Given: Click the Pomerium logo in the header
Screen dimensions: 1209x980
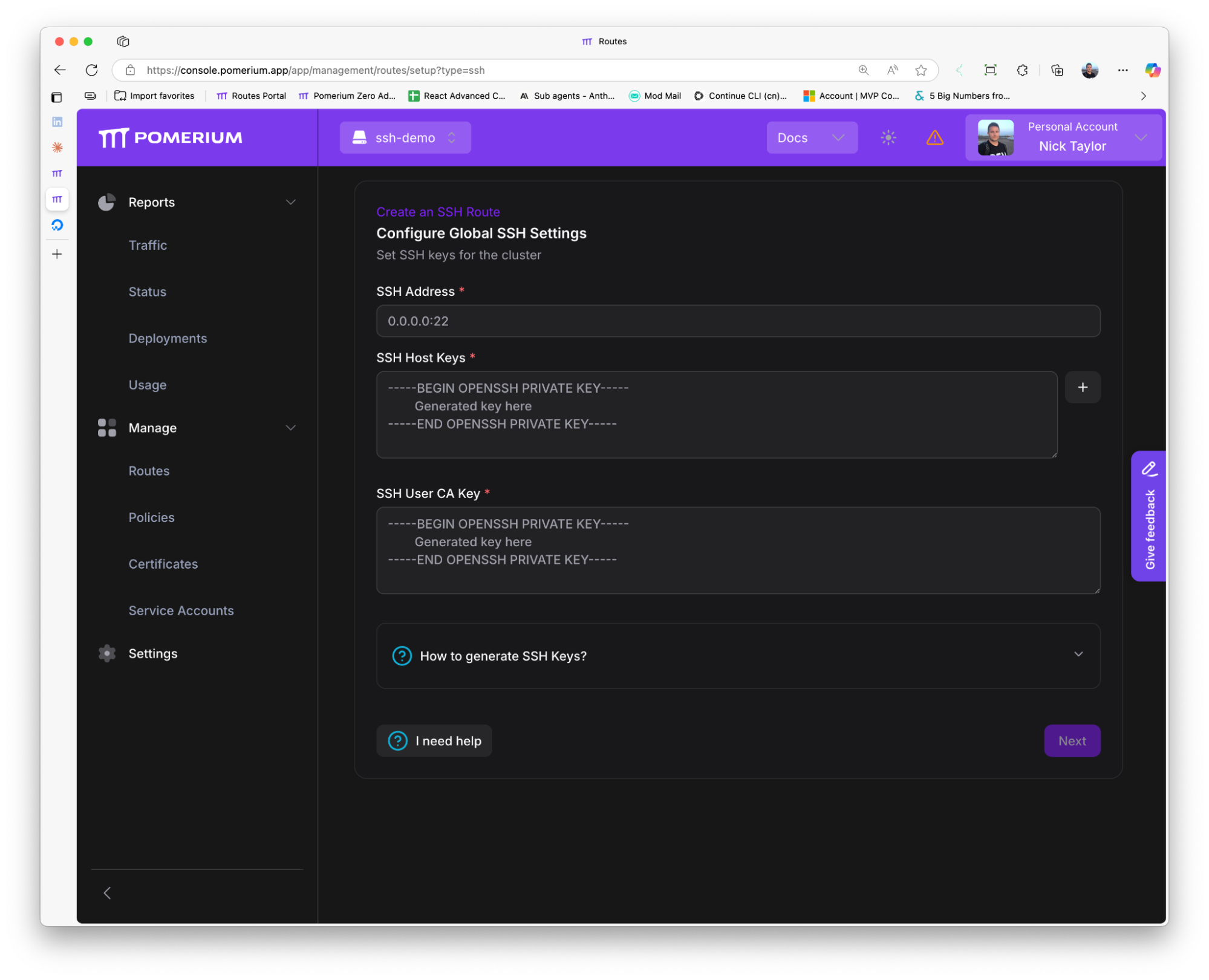Looking at the screenshot, I should click(x=171, y=137).
